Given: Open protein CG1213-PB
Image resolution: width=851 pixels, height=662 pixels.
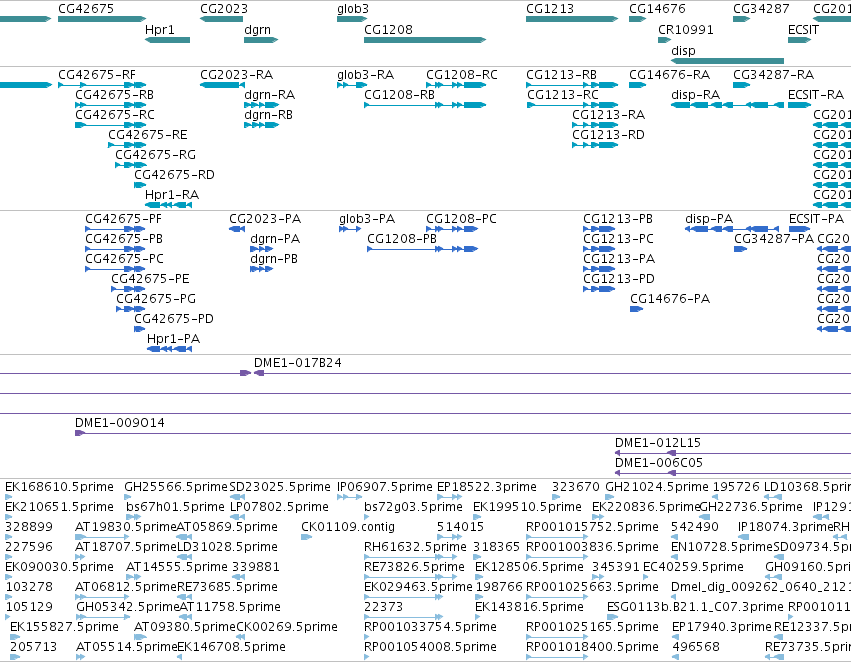Looking at the screenshot, I should pos(618,219).
